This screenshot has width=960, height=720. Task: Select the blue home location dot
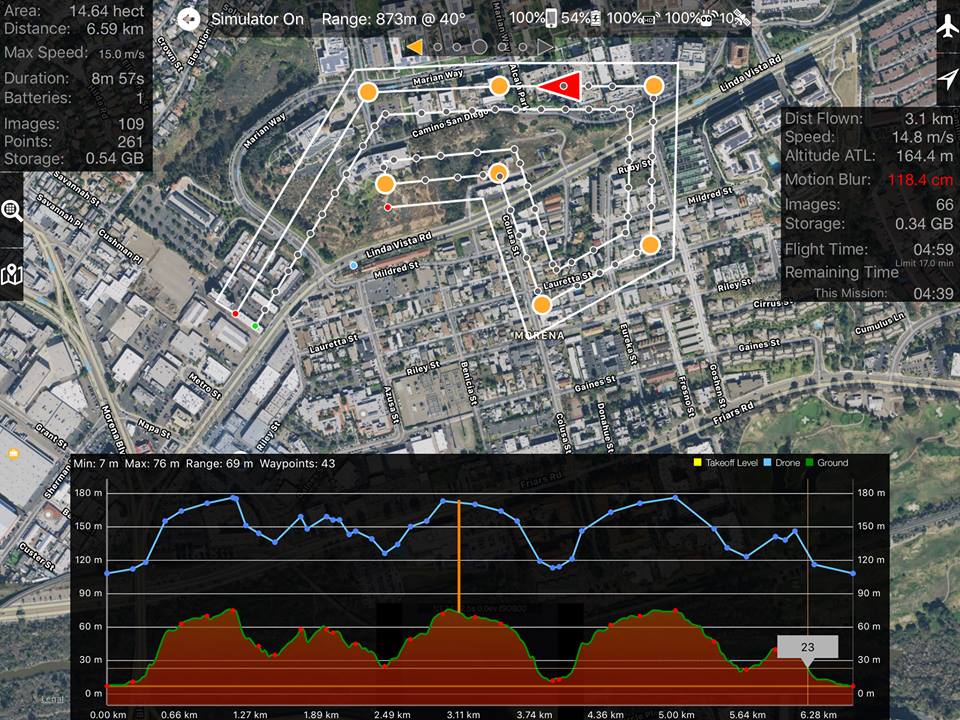pyautogui.click(x=353, y=265)
